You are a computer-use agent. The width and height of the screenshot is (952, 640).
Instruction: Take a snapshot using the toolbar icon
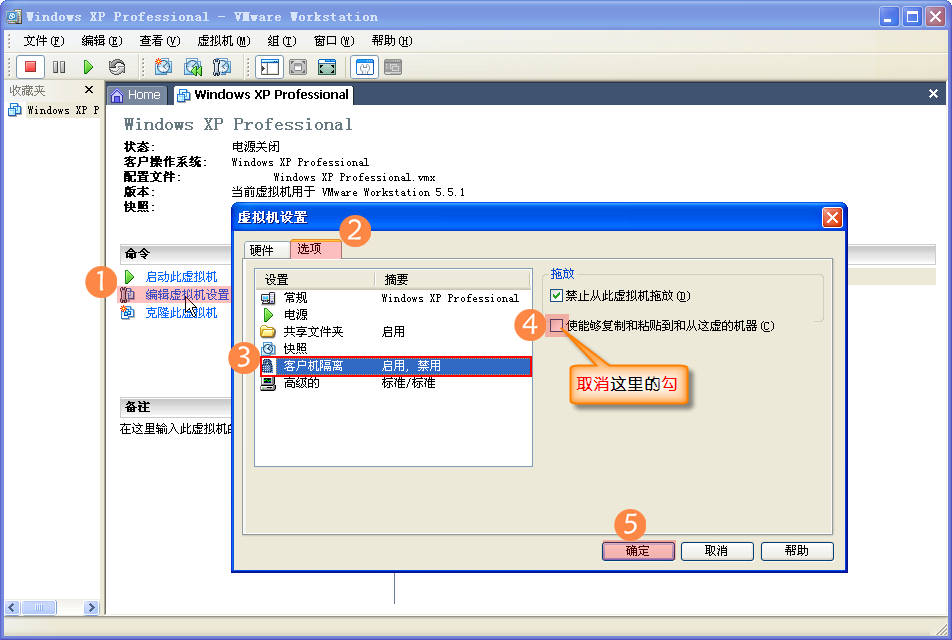point(164,67)
